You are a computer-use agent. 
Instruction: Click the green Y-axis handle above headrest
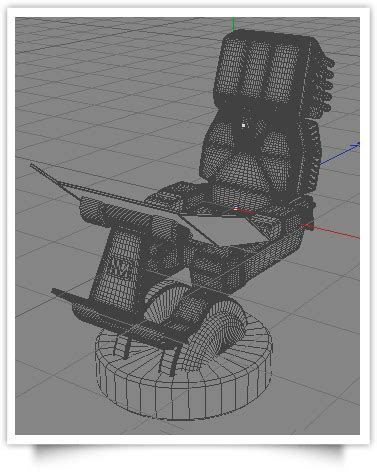pos(233,24)
